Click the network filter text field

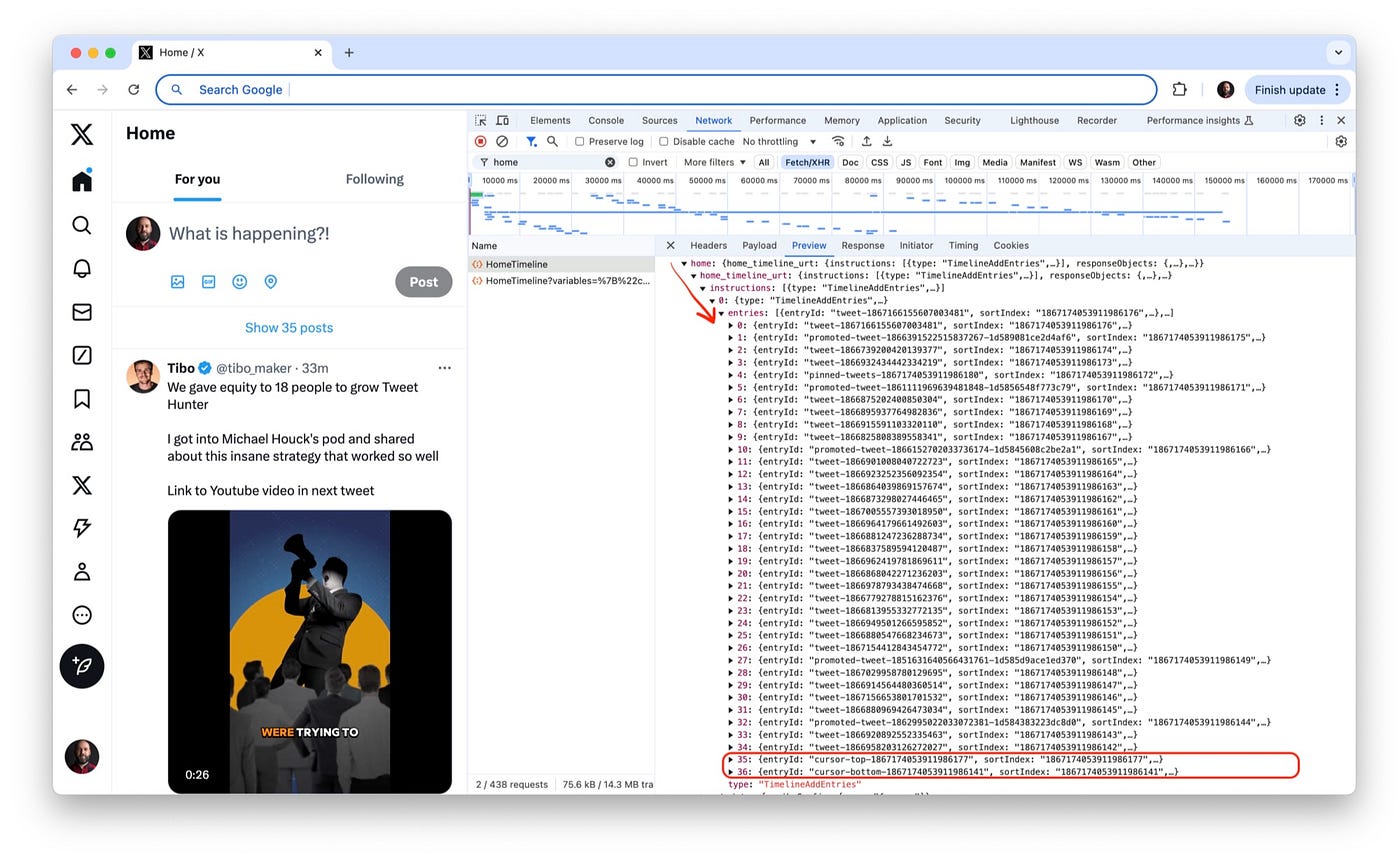(549, 162)
